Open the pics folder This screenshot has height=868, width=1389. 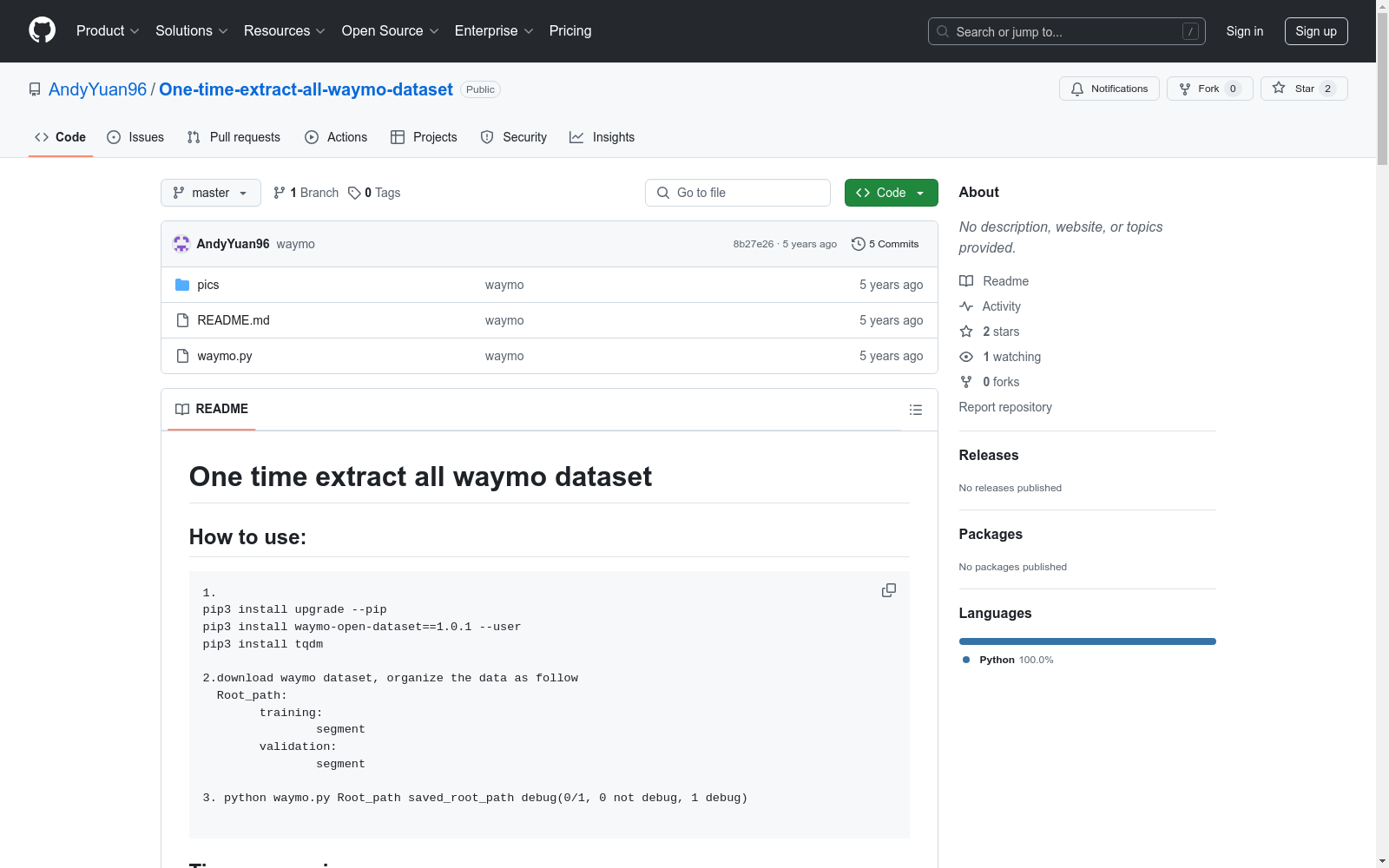[208, 285]
